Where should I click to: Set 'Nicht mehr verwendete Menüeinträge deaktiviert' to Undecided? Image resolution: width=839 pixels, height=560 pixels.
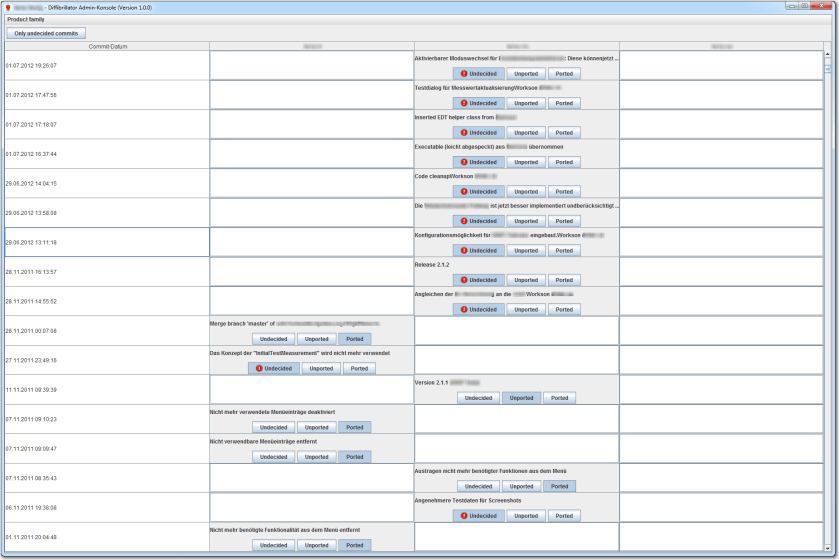[x=273, y=427]
